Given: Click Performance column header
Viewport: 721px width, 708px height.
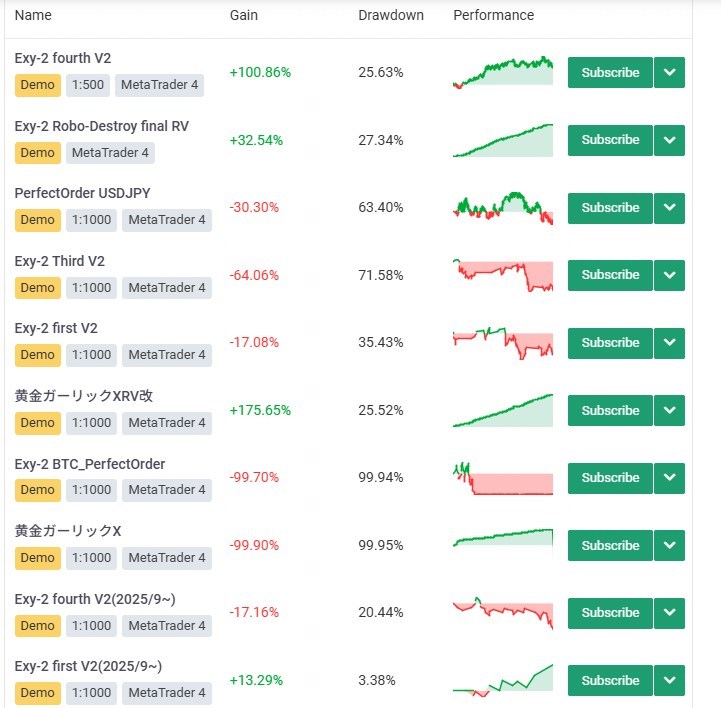Looking at the screenshot, I should point(493,16).
